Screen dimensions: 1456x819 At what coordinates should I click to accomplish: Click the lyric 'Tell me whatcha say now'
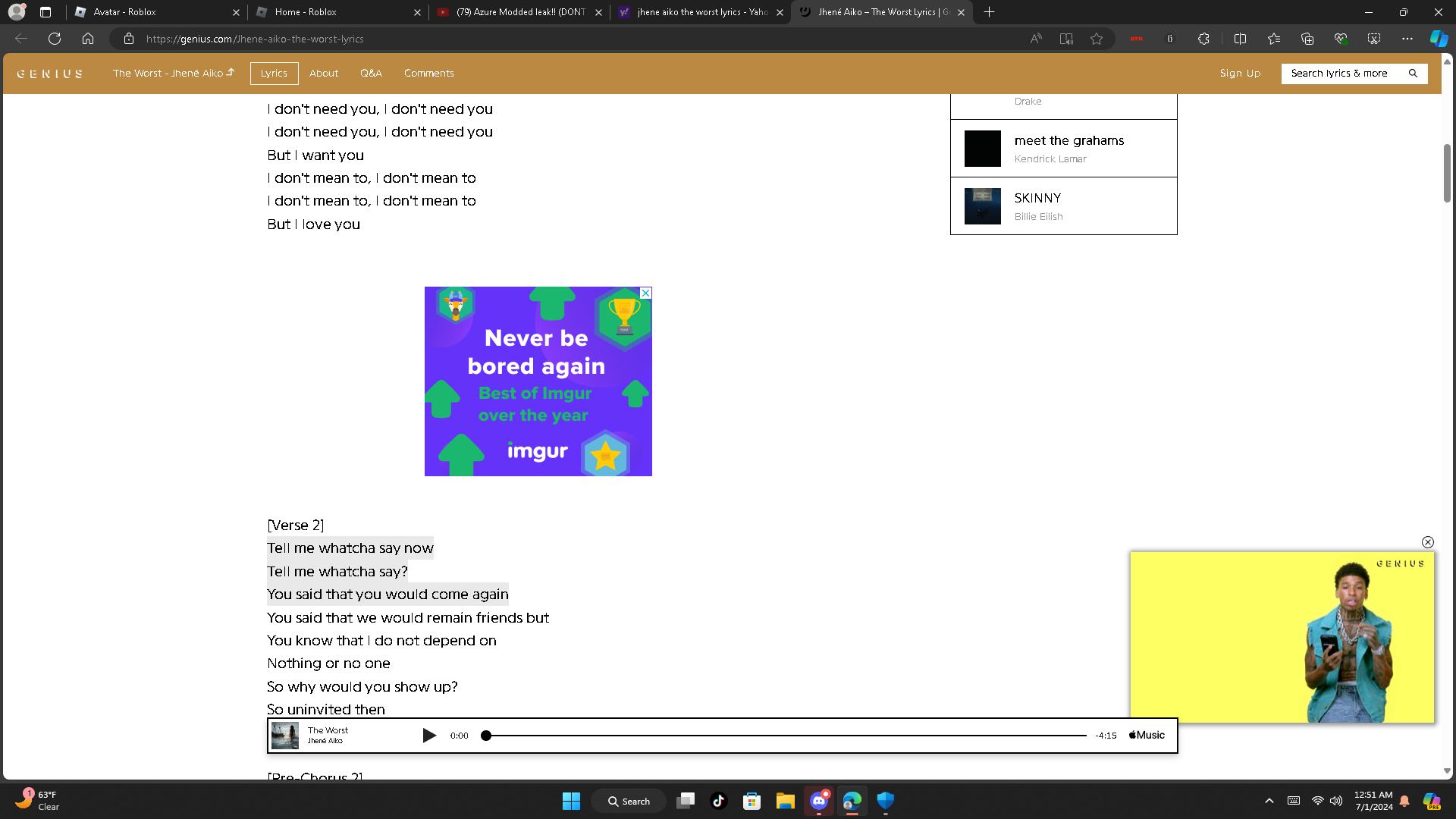pyautogui.click(x=350, y=548)
